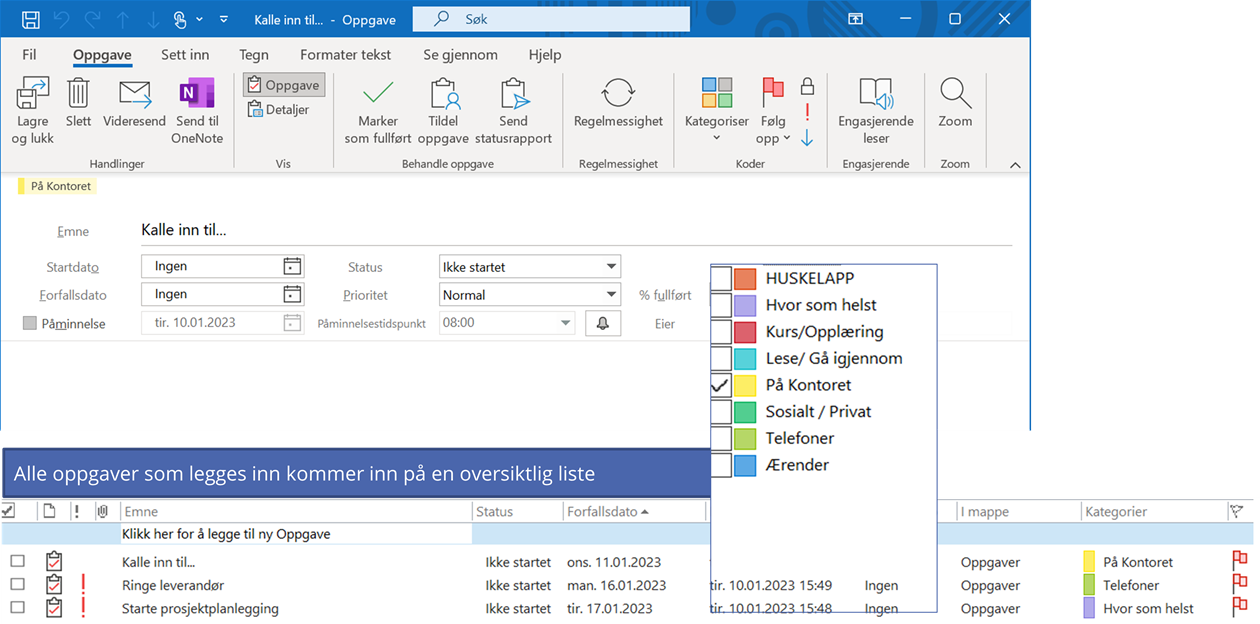Click Send til OneNote icon
Viewport: 1260px width, 624px height.
tap(197, 94)
